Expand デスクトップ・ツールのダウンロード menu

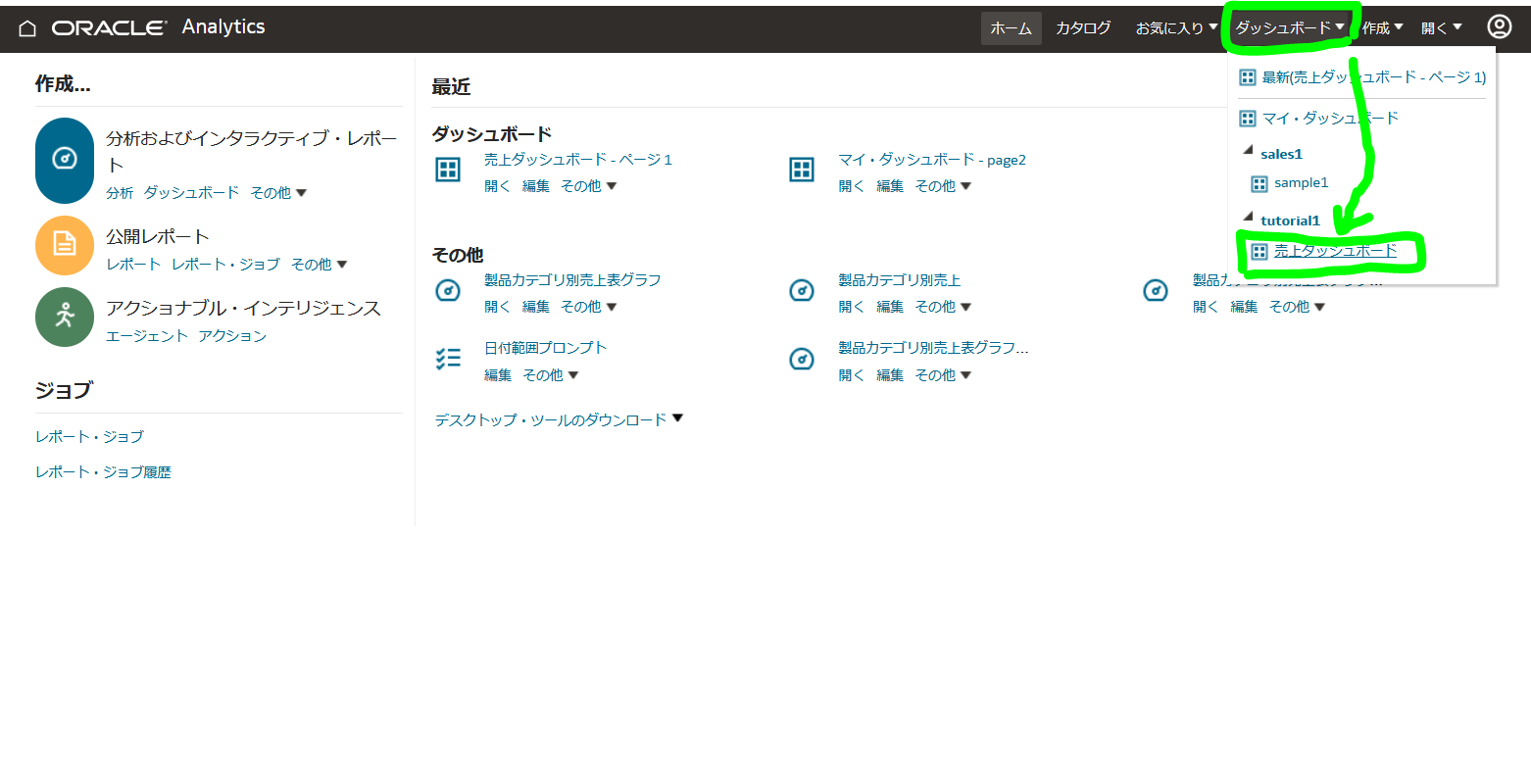point(559,419)
